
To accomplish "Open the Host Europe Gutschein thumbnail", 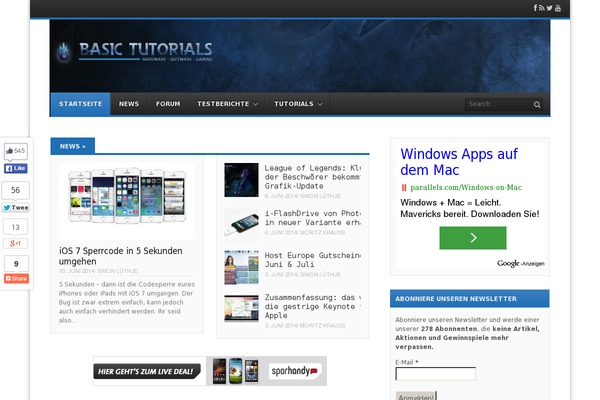I will click(x=241, y=267).
